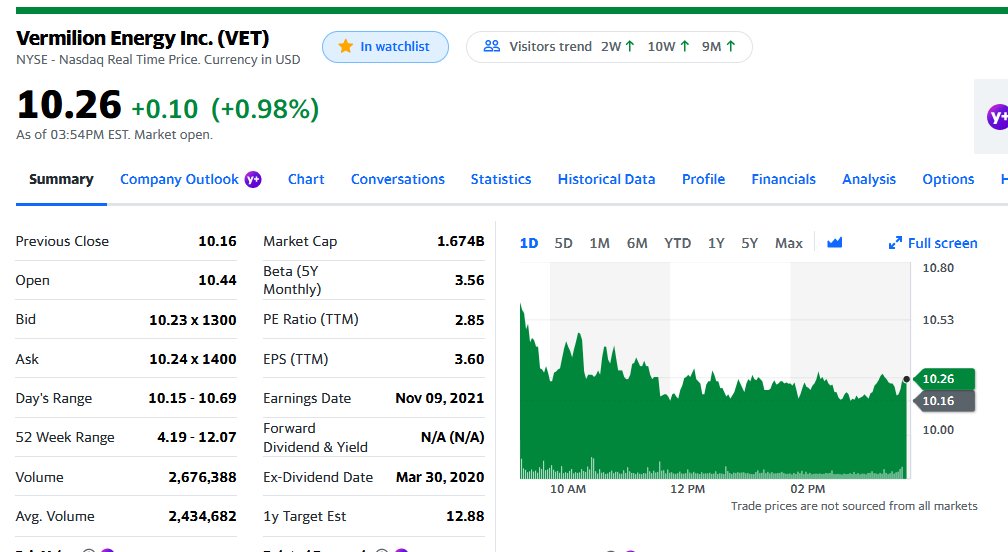1008x552 pixels.
Task: Click the Market Cap value 1.674B
Action: click(460, 241)
